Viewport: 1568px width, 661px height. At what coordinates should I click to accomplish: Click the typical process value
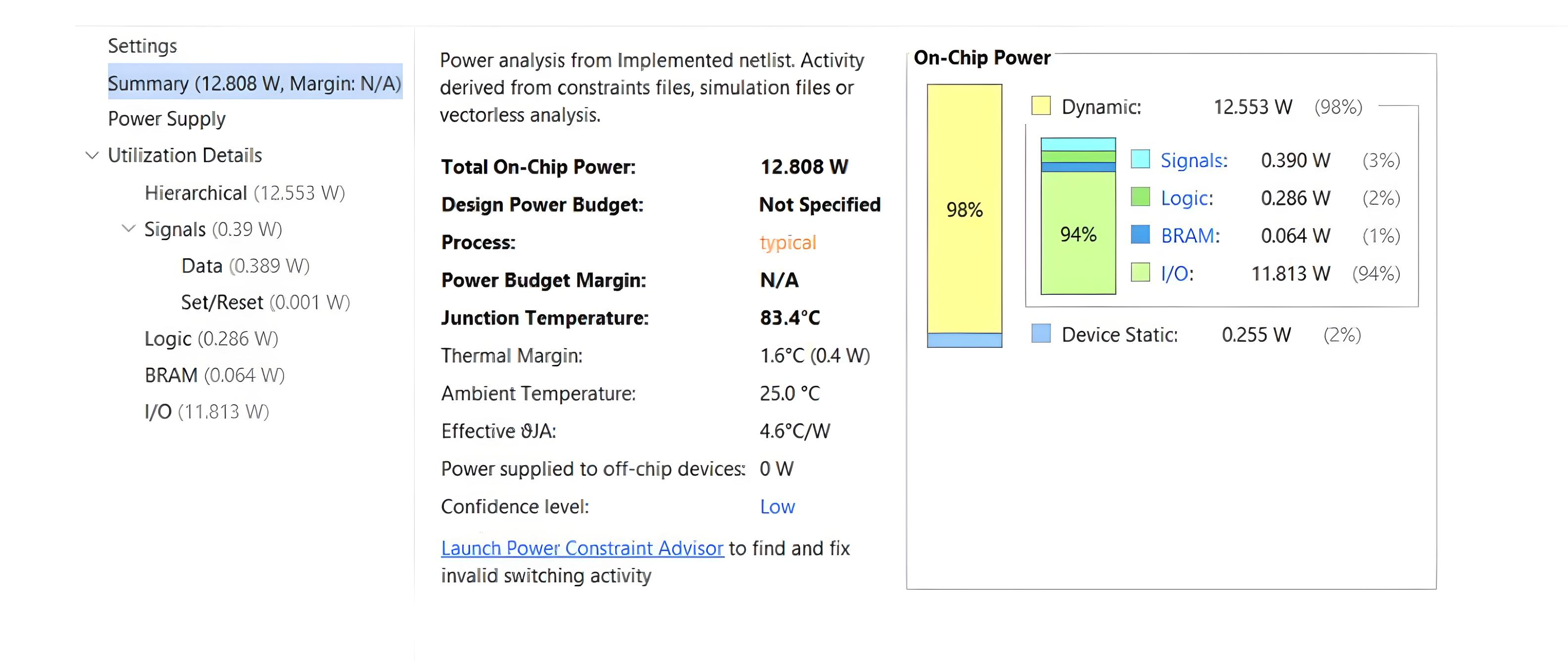(787, 242)
